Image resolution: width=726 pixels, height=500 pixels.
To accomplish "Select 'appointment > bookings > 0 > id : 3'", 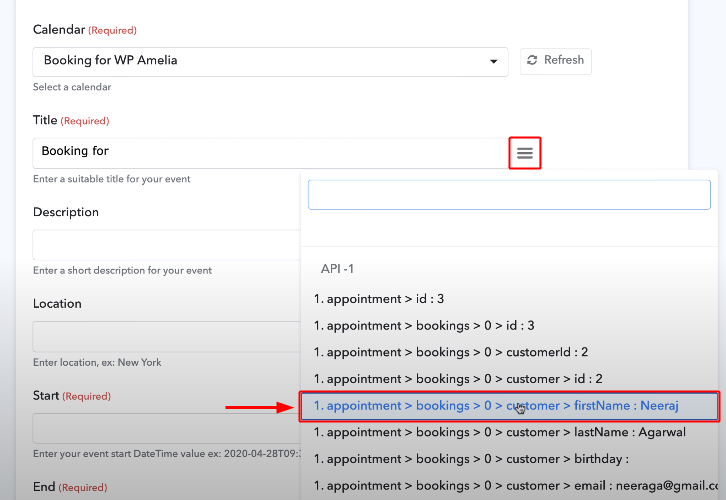I will click(x=424, y=325).
